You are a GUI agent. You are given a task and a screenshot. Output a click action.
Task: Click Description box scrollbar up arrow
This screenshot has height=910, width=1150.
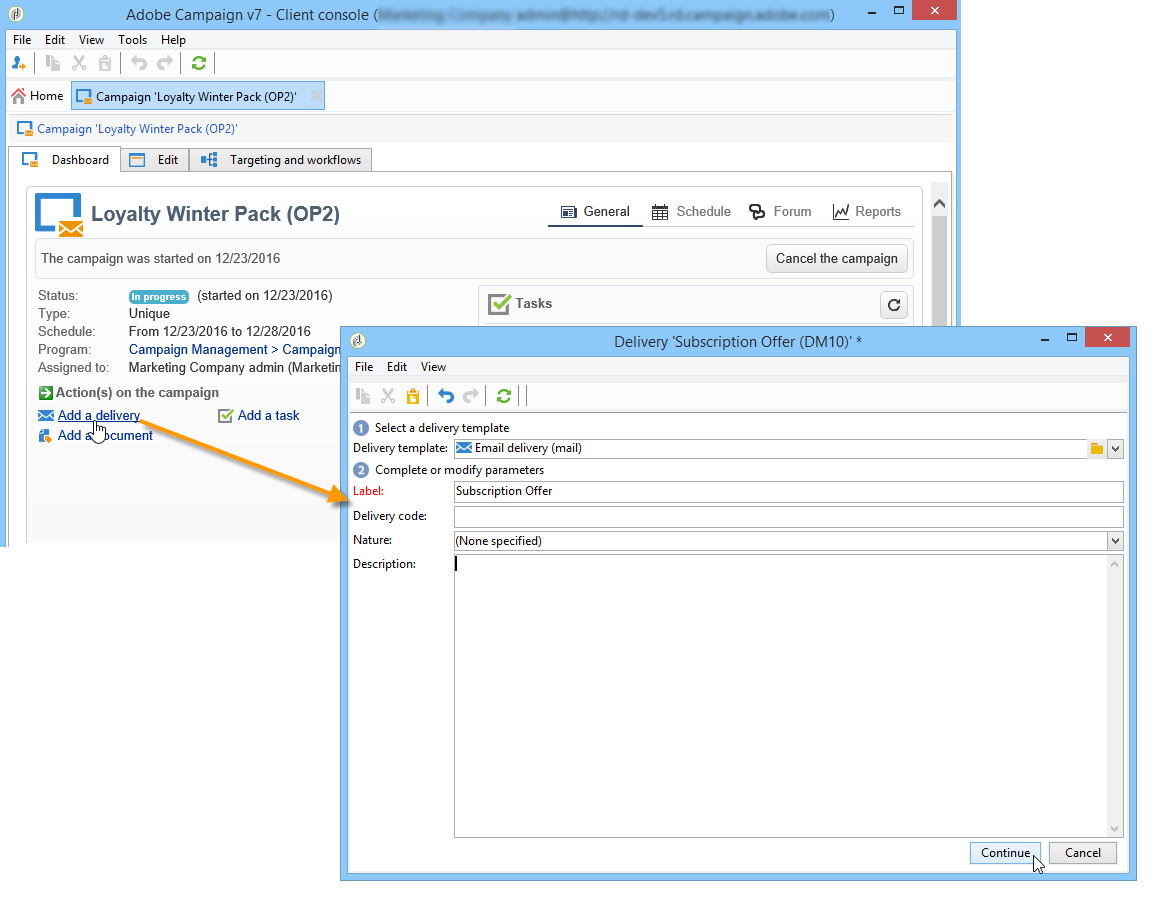click(1115, 564)
